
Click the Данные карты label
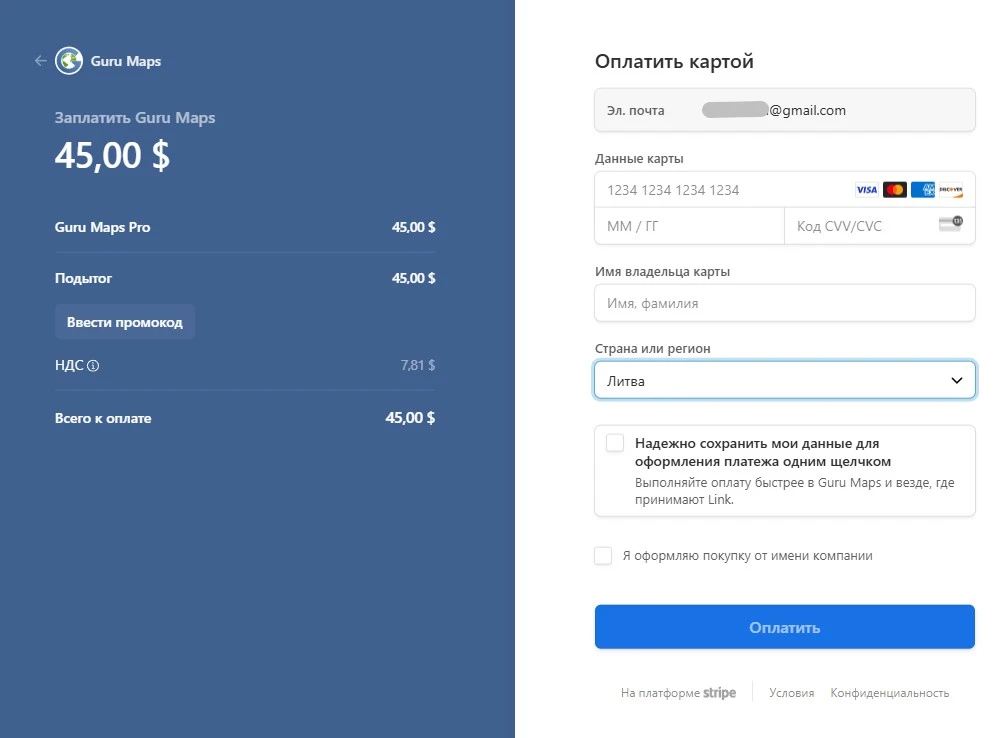click(639, 158)
